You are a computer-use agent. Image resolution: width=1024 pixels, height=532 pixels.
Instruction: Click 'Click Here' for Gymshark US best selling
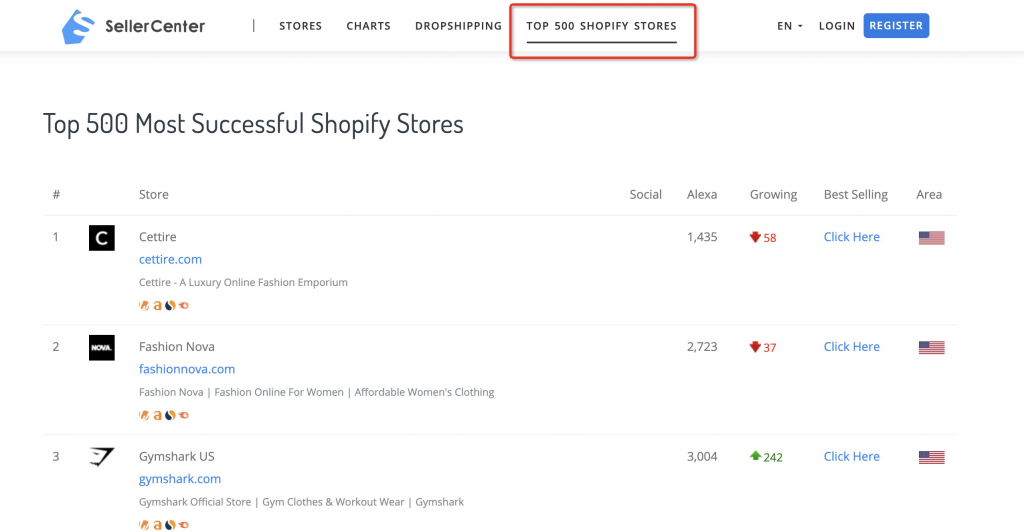[852, 456]
